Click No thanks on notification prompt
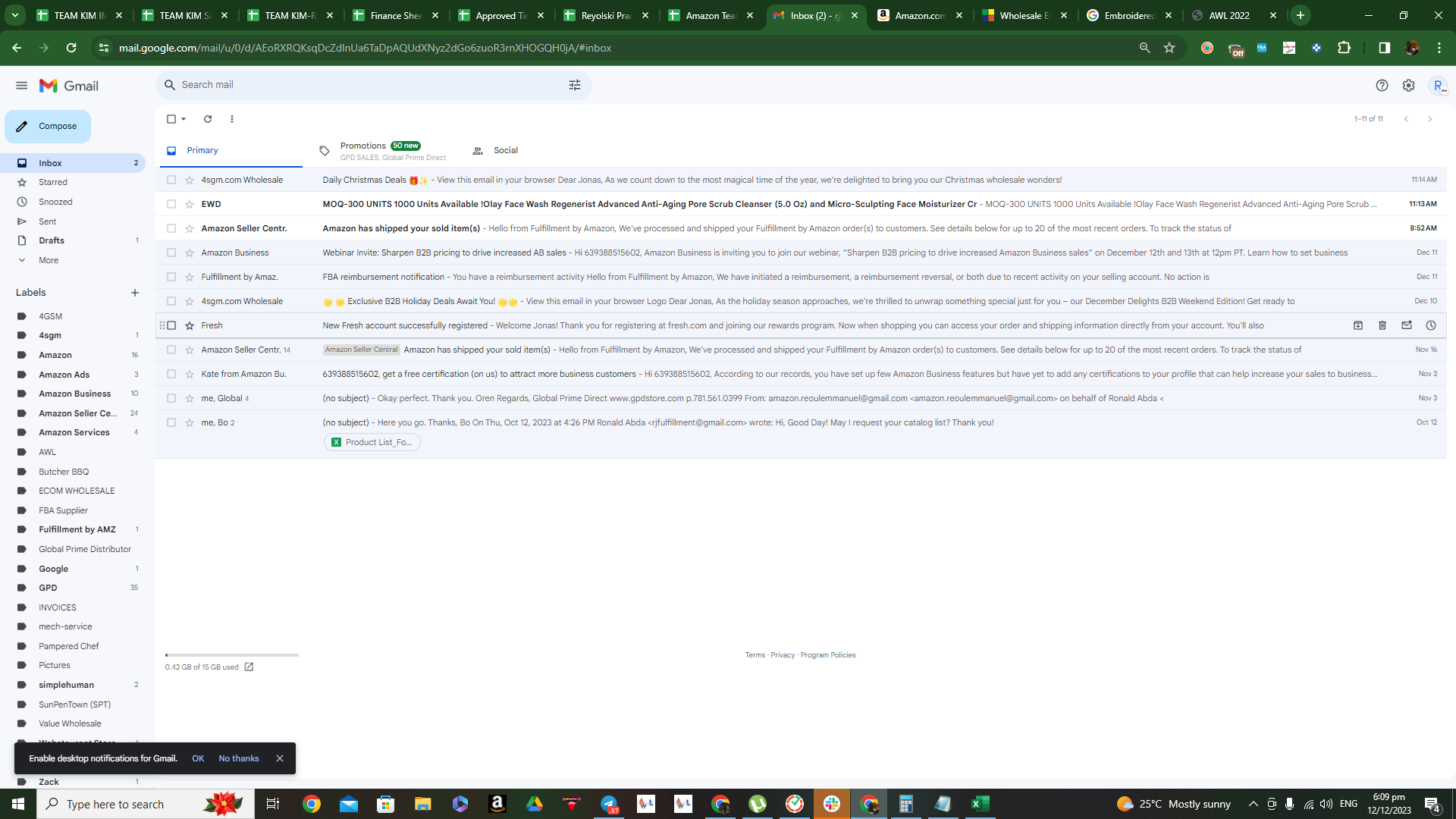The image size is (1456, 819). 239,758
